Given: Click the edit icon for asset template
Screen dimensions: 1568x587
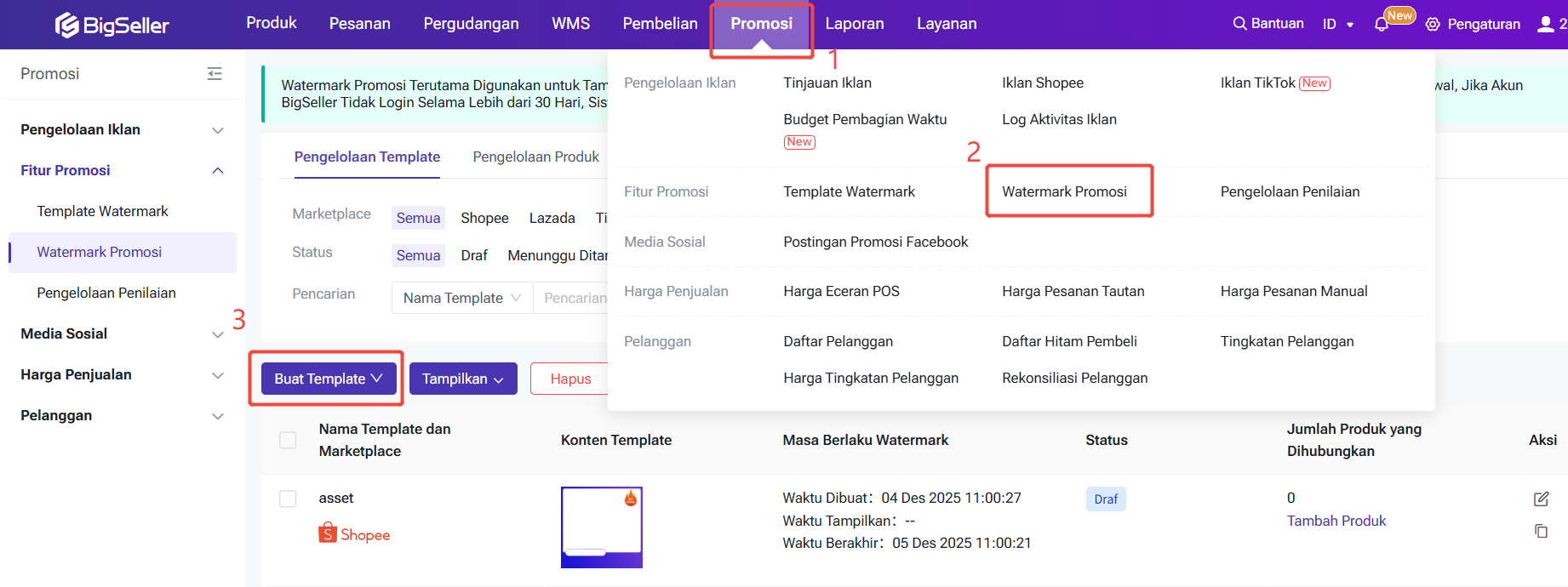Looking at the screenshot, I should [x=1541, y=499].
